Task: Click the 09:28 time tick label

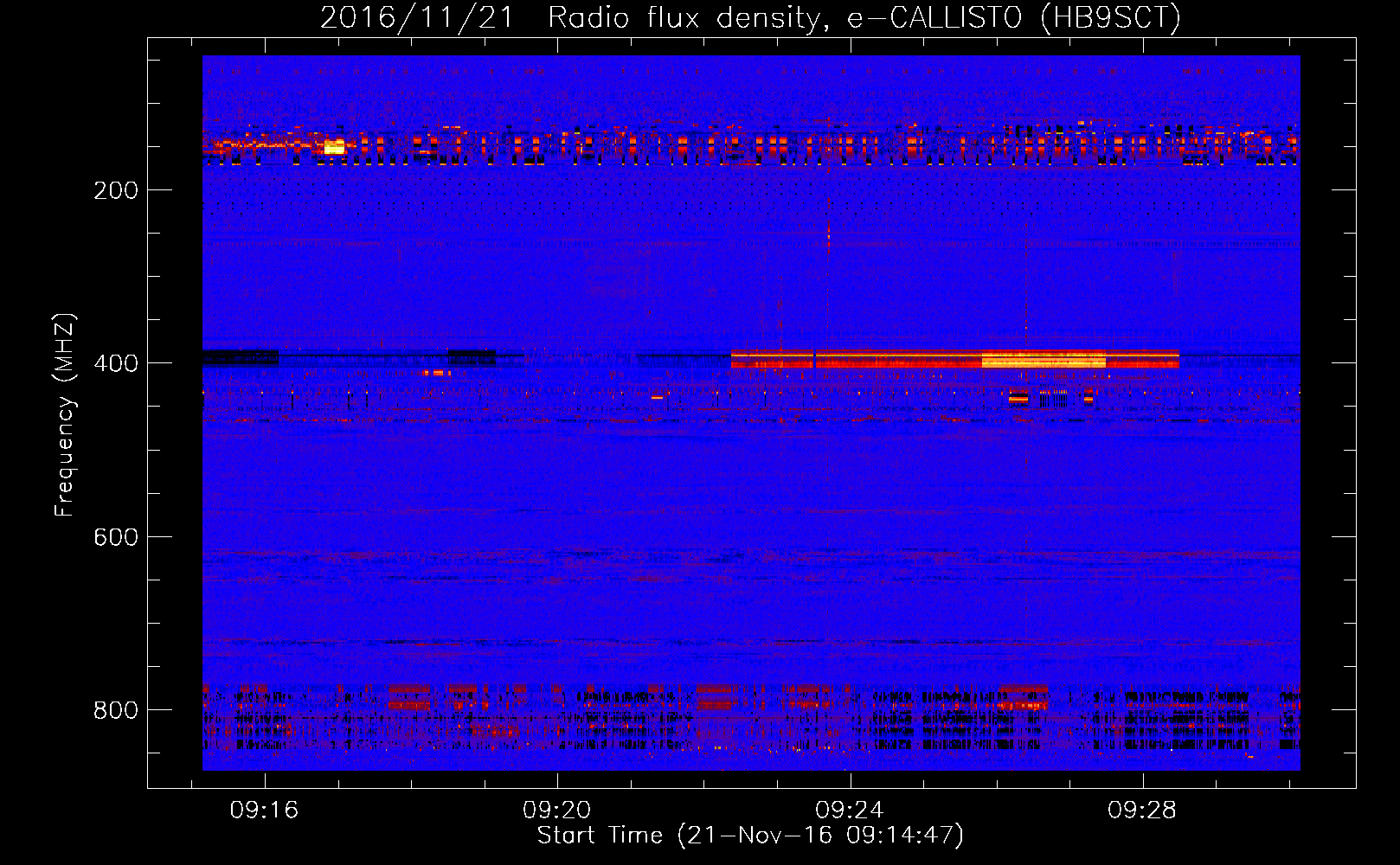Action: tap(1142, 810)
